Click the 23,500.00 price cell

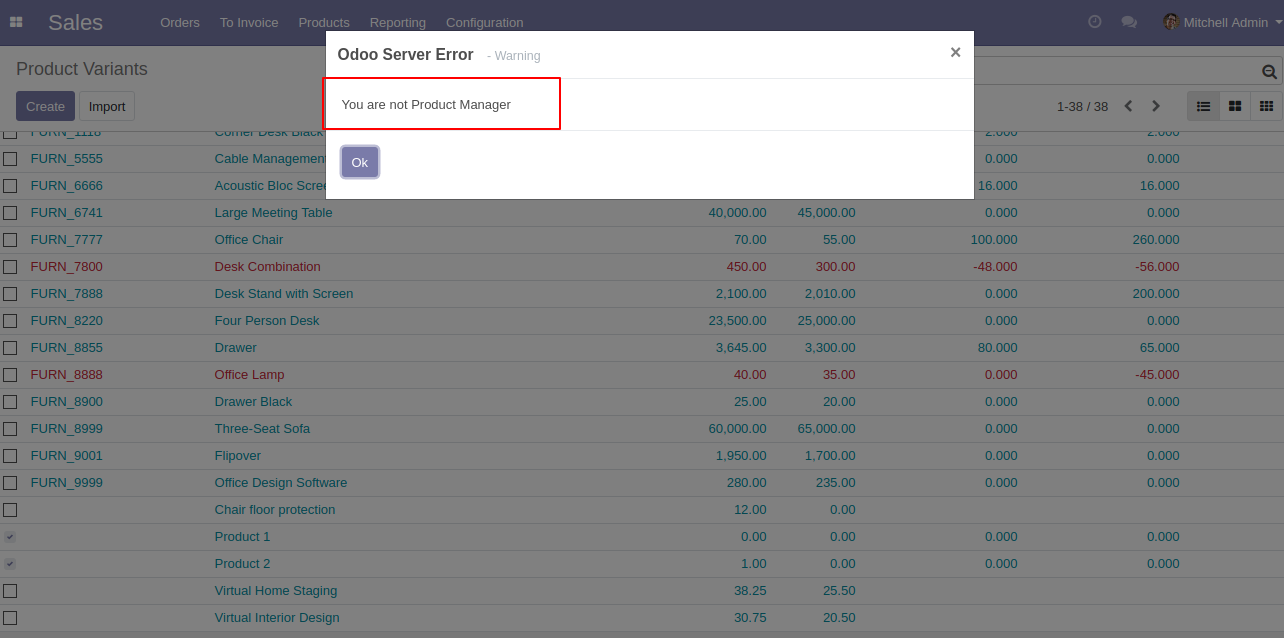737,320
